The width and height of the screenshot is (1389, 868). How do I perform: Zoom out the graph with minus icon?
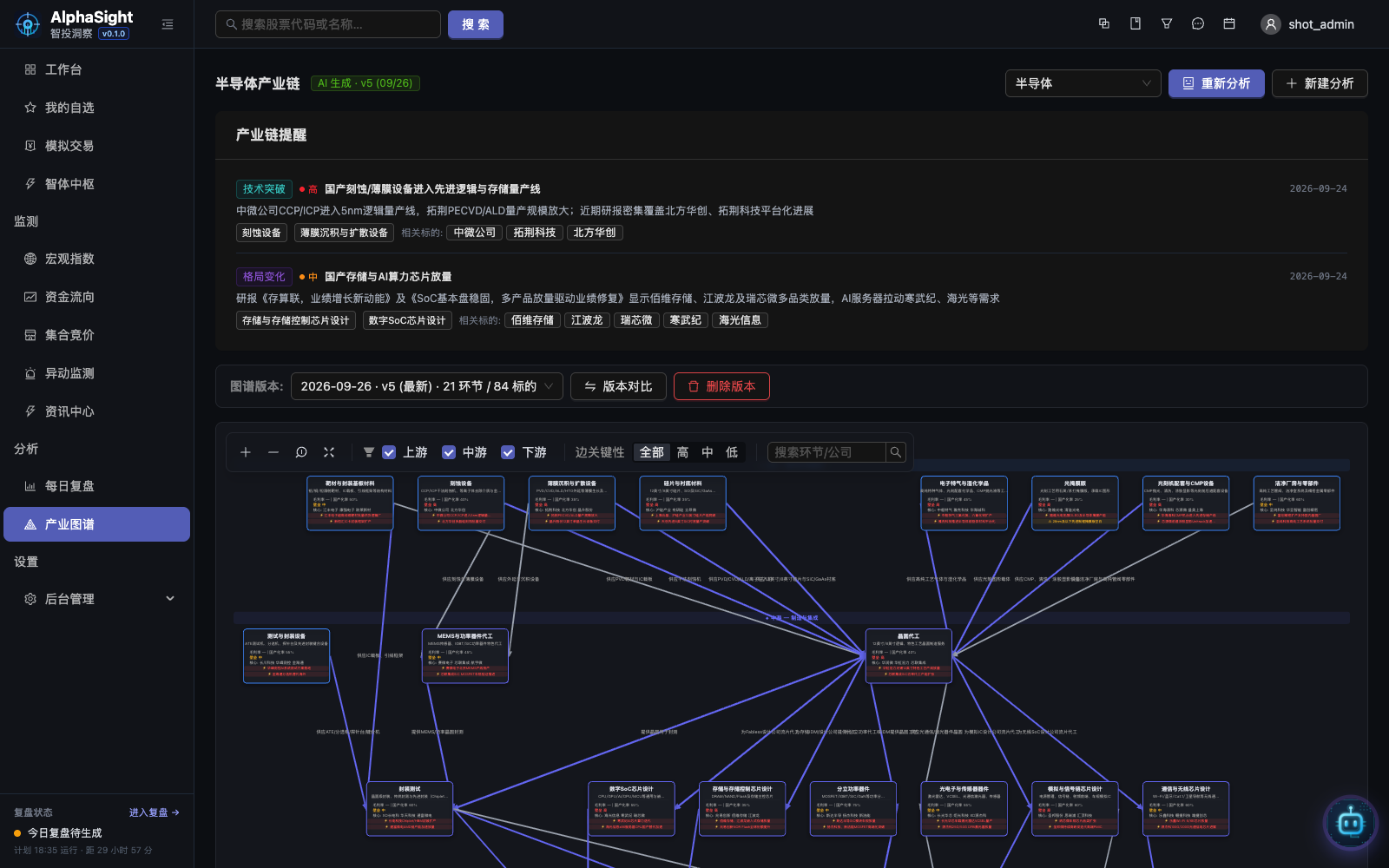point(273,452)
